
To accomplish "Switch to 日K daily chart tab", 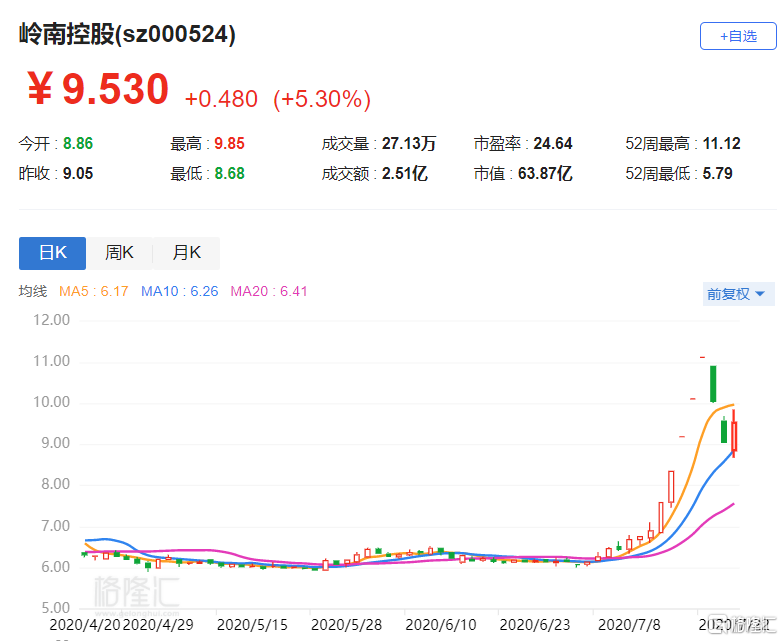I will click(x=52, y=253).
